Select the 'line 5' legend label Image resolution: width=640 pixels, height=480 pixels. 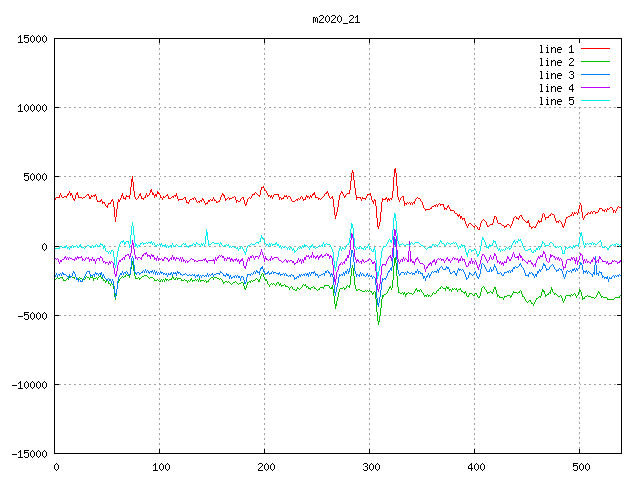(556, 101)
